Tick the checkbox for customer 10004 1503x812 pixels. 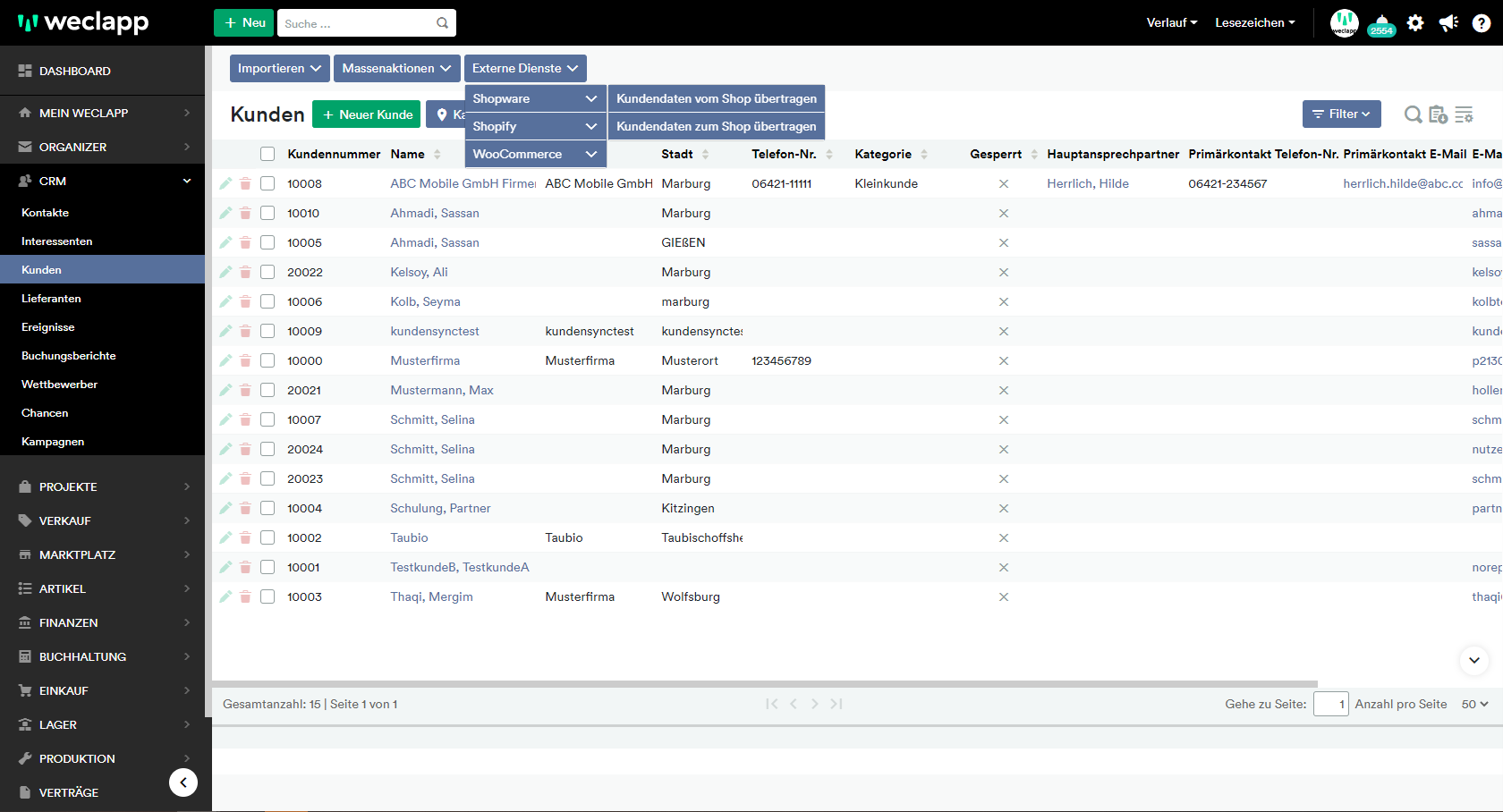267,508
